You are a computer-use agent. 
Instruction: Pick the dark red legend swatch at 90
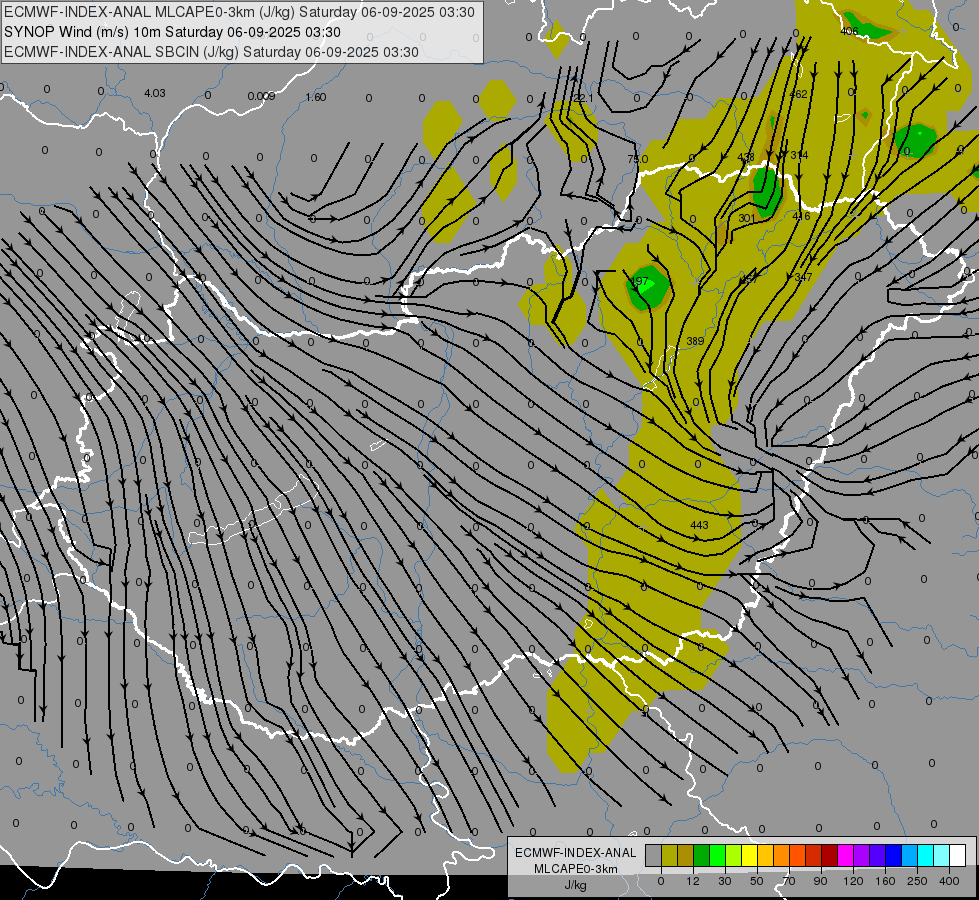tap(830, 856)
